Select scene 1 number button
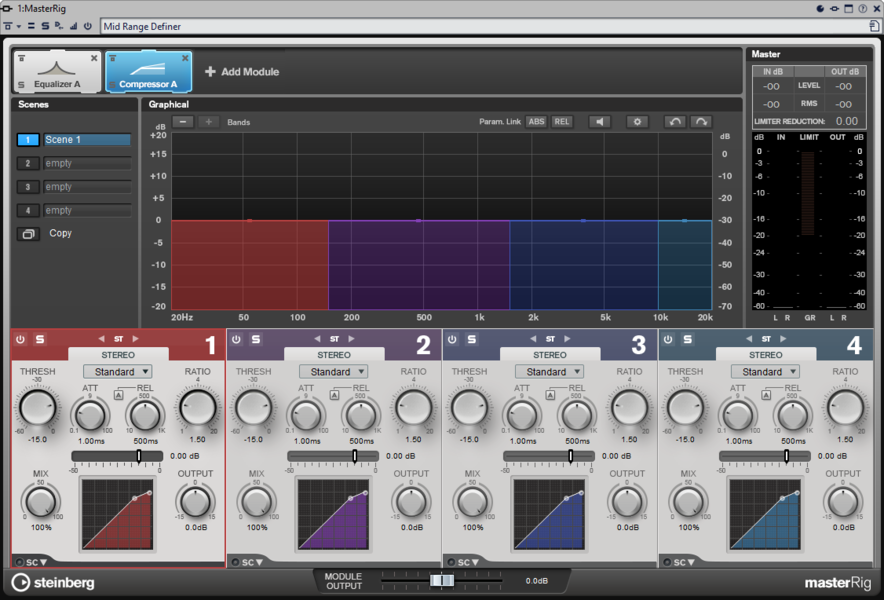The width and height of the screenshot is (884, 600). pyautogui.click(x=28, y=140)
